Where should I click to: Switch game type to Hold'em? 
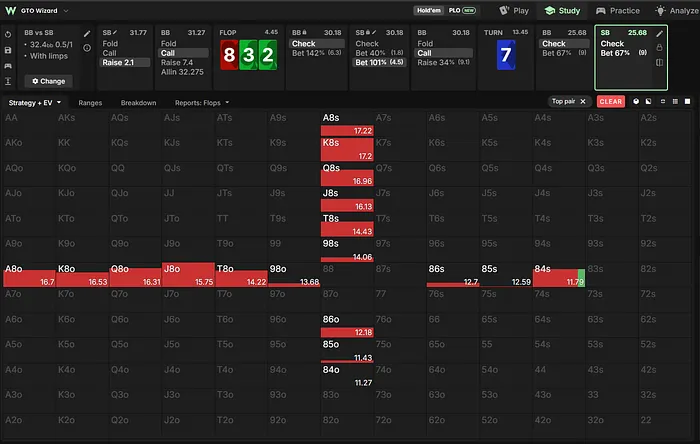point(429,10)
